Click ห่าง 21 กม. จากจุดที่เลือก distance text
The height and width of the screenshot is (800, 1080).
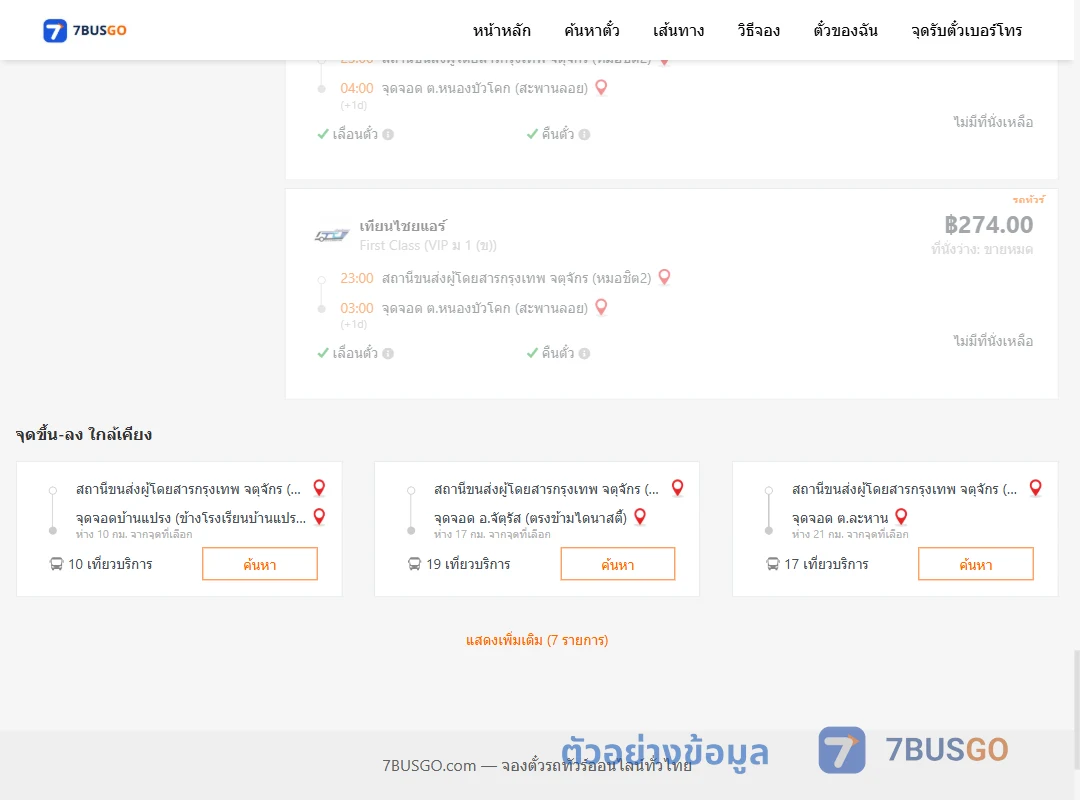click(x=850, y=534)
